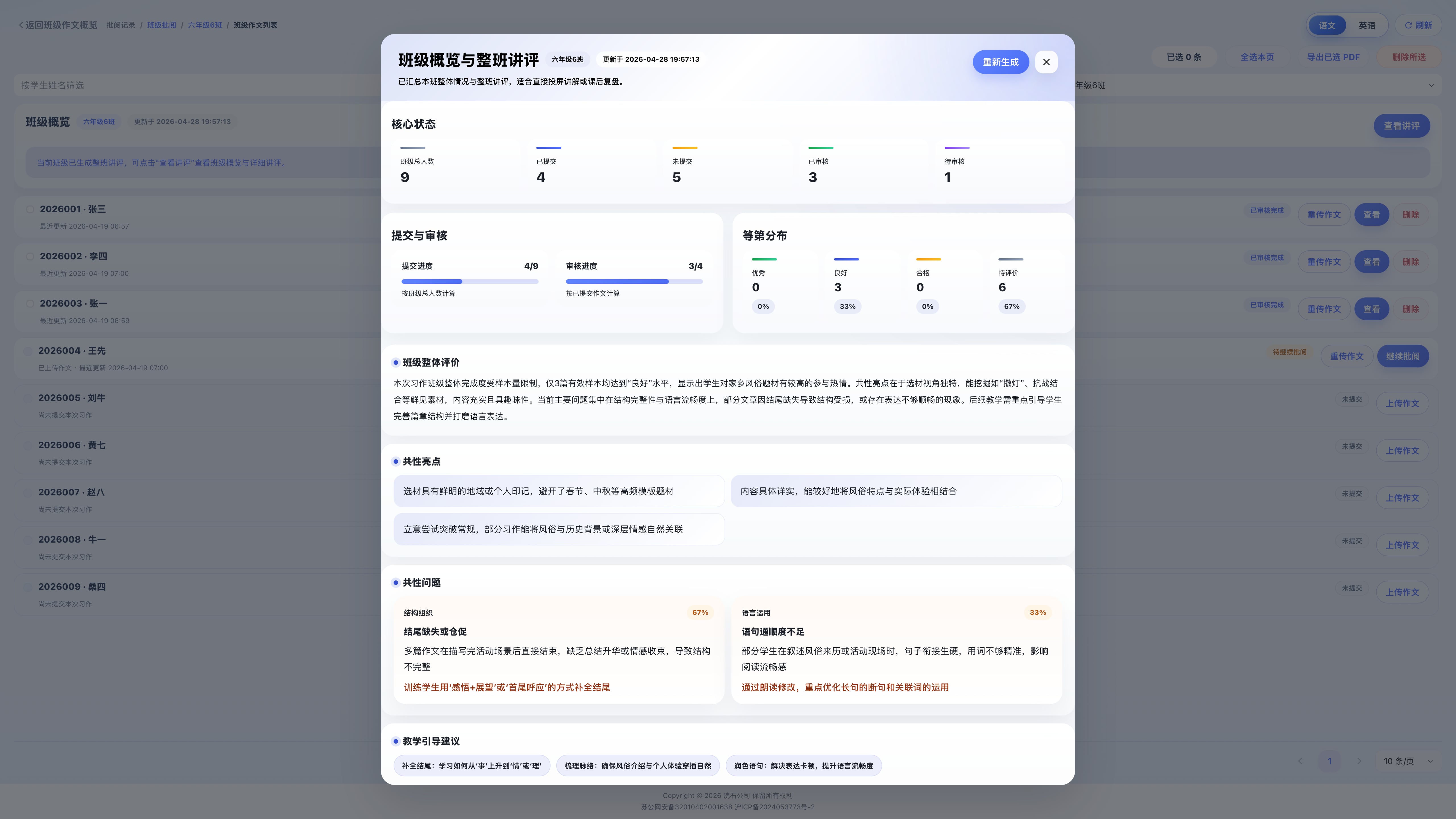Click 补全结尾 teaching suggestion chip

coord(471,766)
